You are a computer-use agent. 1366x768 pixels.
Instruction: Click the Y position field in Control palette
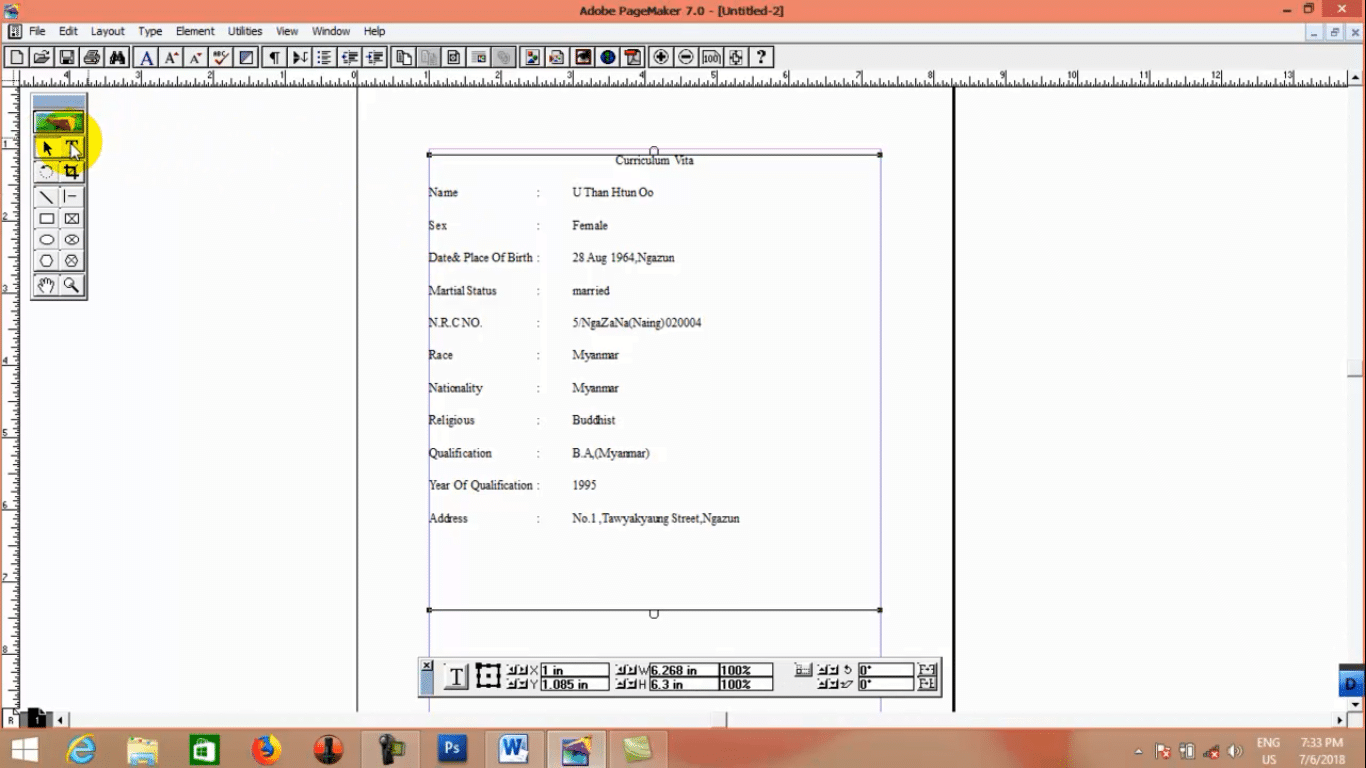(575, 684)
